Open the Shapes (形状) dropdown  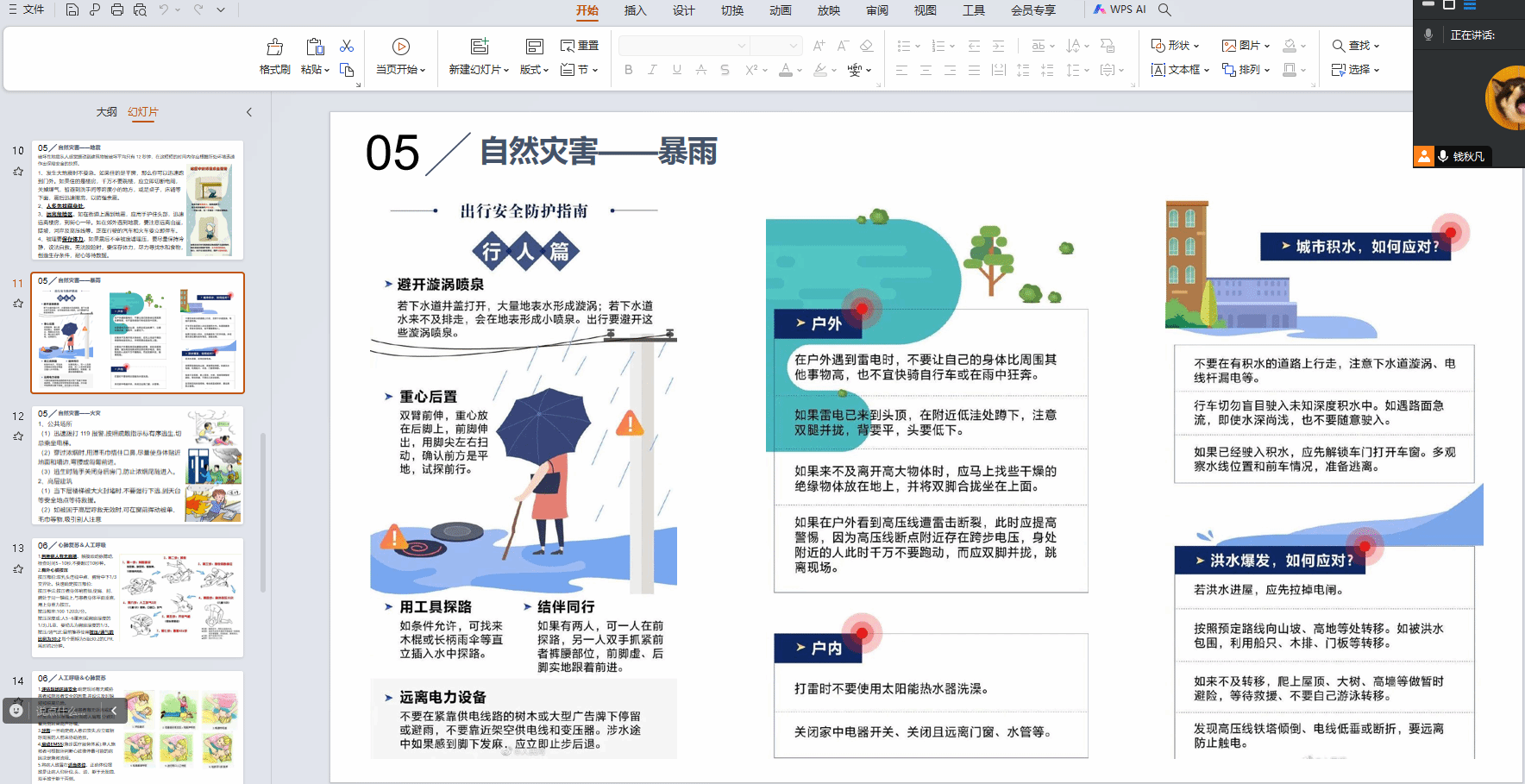click(x=1176, y=46)
